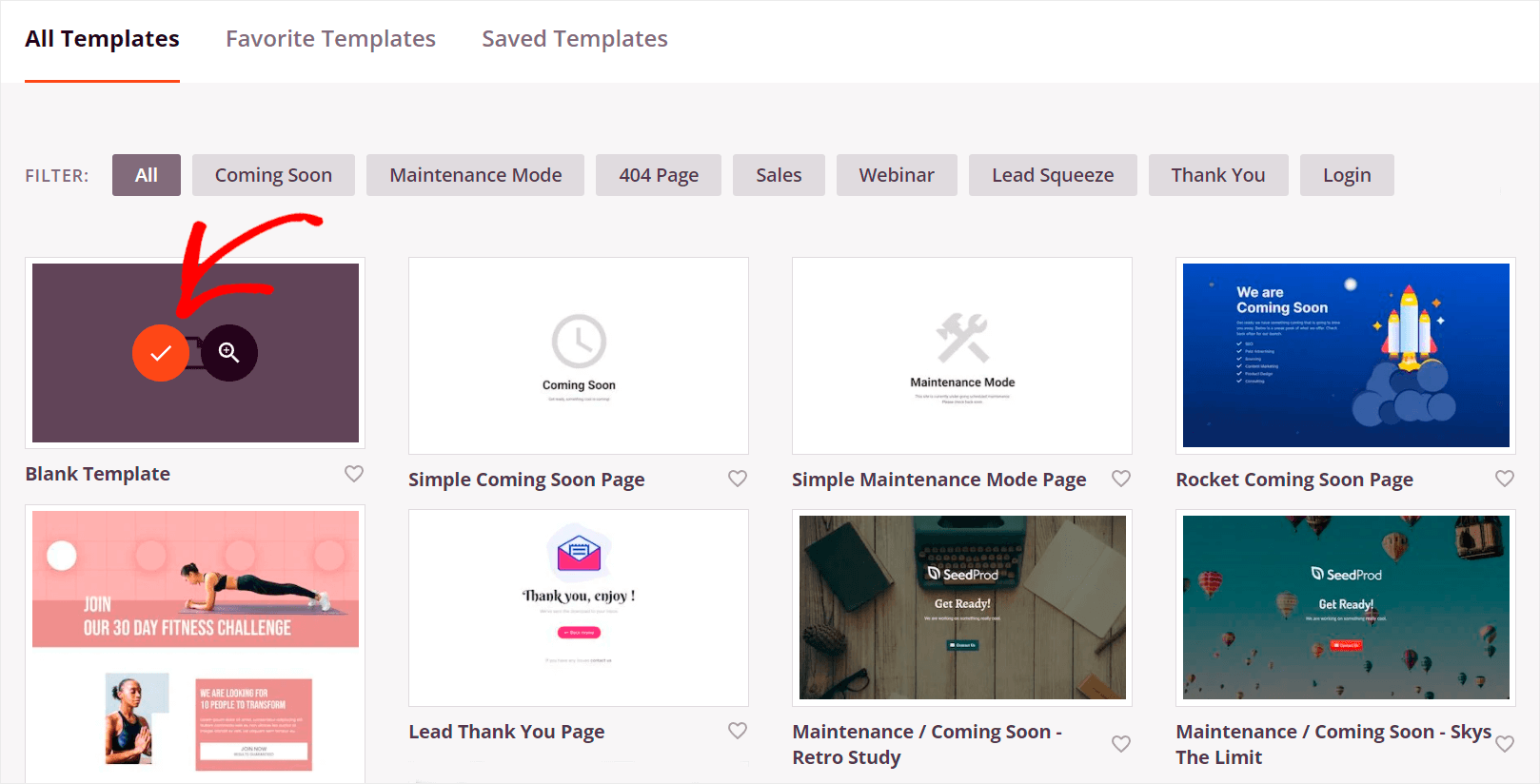Viewport: 1540px width, 784px height.
Task: Open the Simple Coming Soon Page thumbnail
Action: tap(579, 356)
